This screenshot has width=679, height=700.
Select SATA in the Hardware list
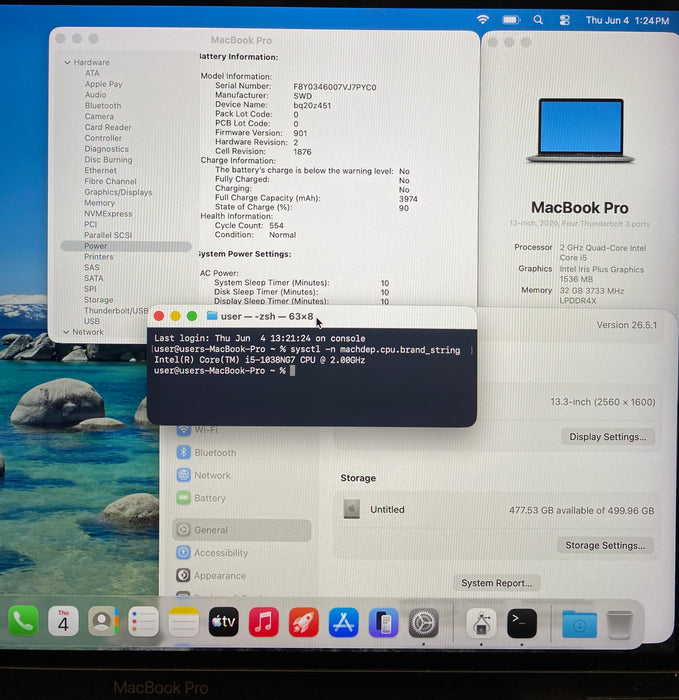coord(93,278)
